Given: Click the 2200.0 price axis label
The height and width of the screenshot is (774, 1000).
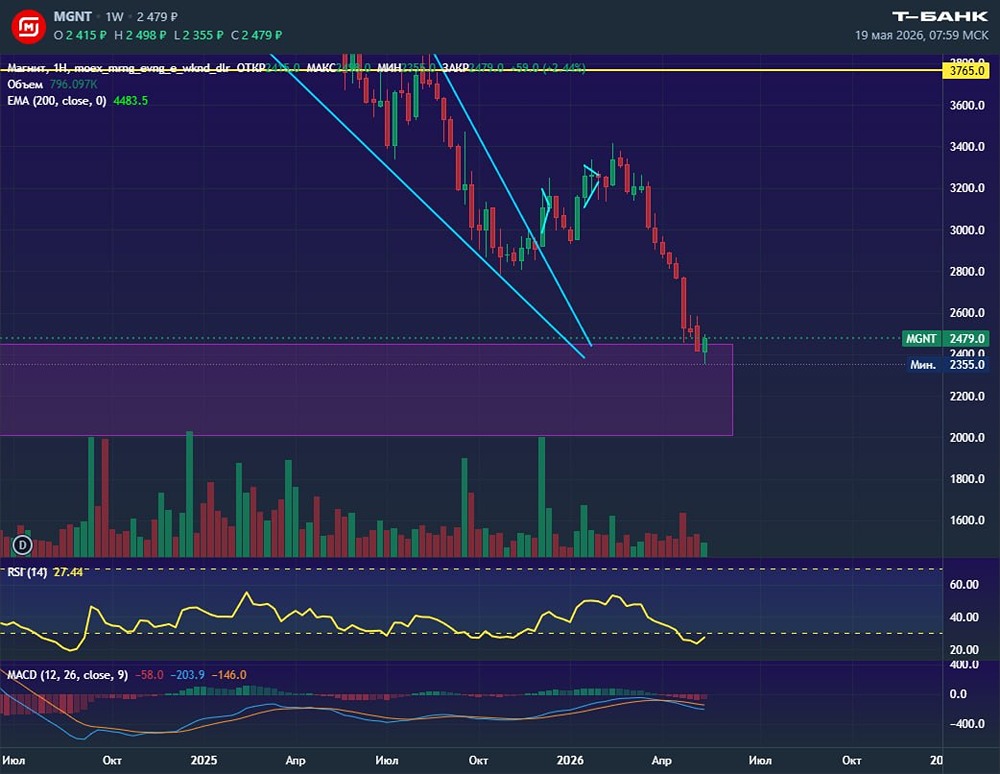Looking at the screenshot, I should point(967,397).
